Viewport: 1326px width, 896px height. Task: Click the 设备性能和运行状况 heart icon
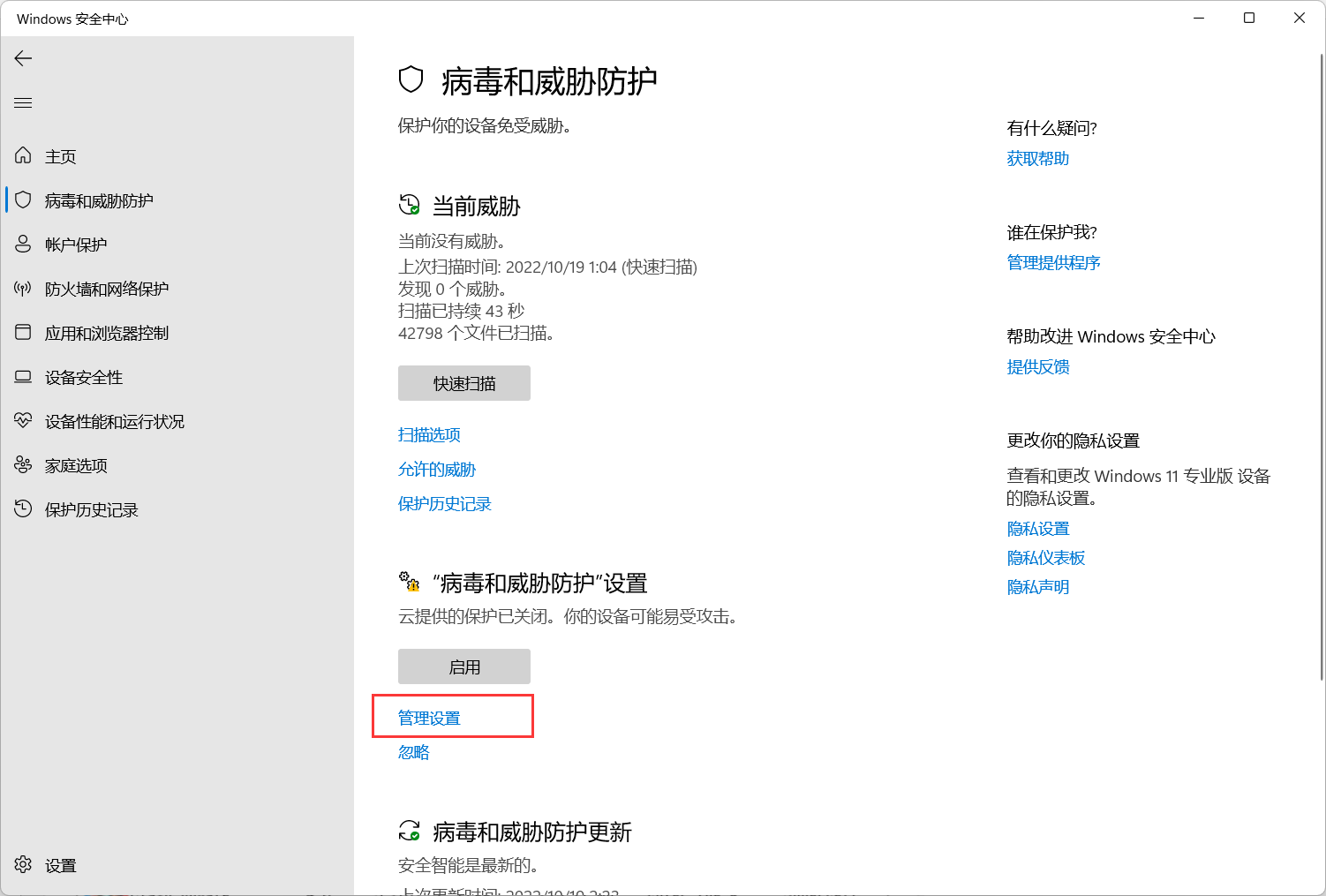coord(24,421)
